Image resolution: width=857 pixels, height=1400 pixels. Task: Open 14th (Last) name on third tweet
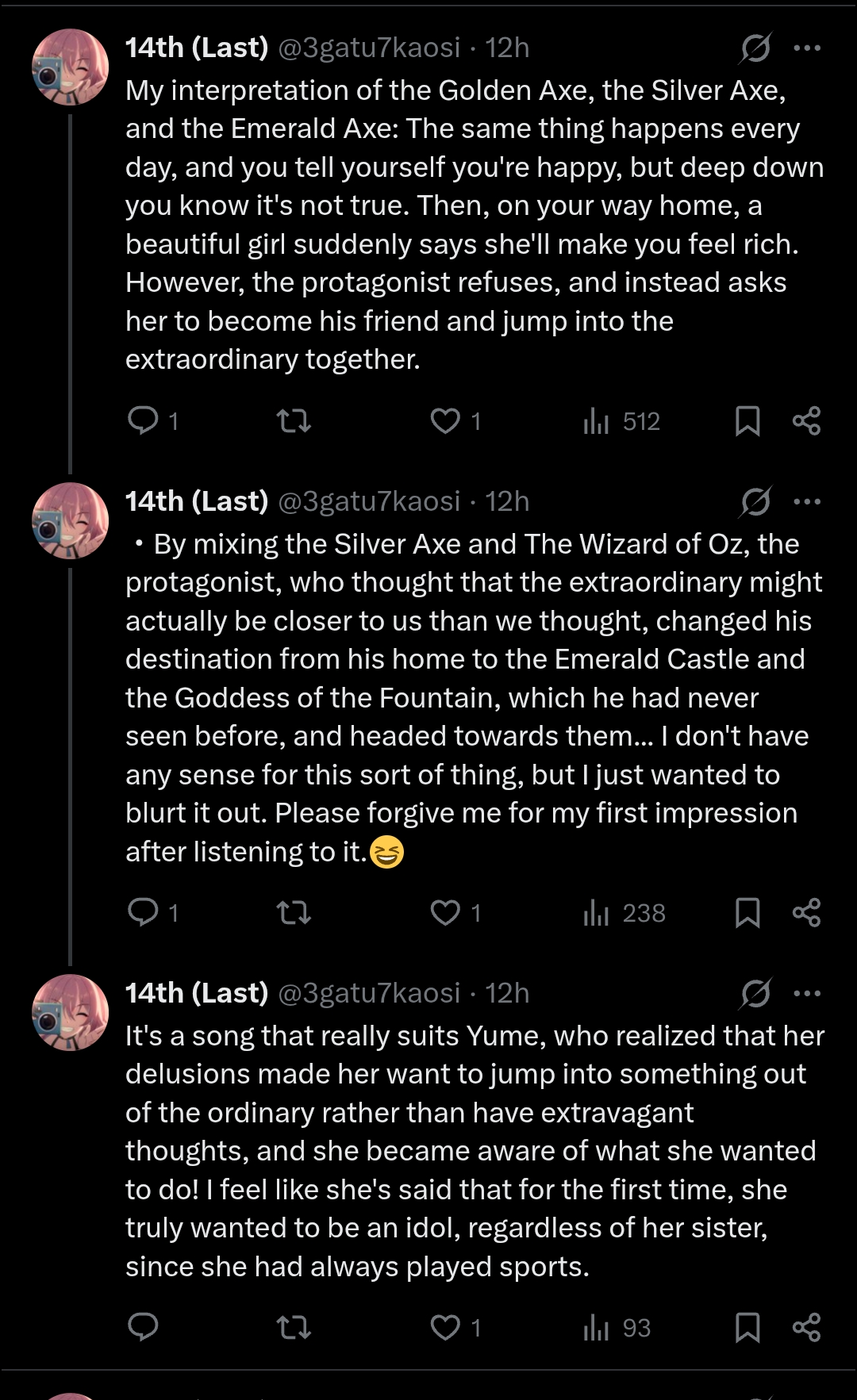click(x=197, y=993)
